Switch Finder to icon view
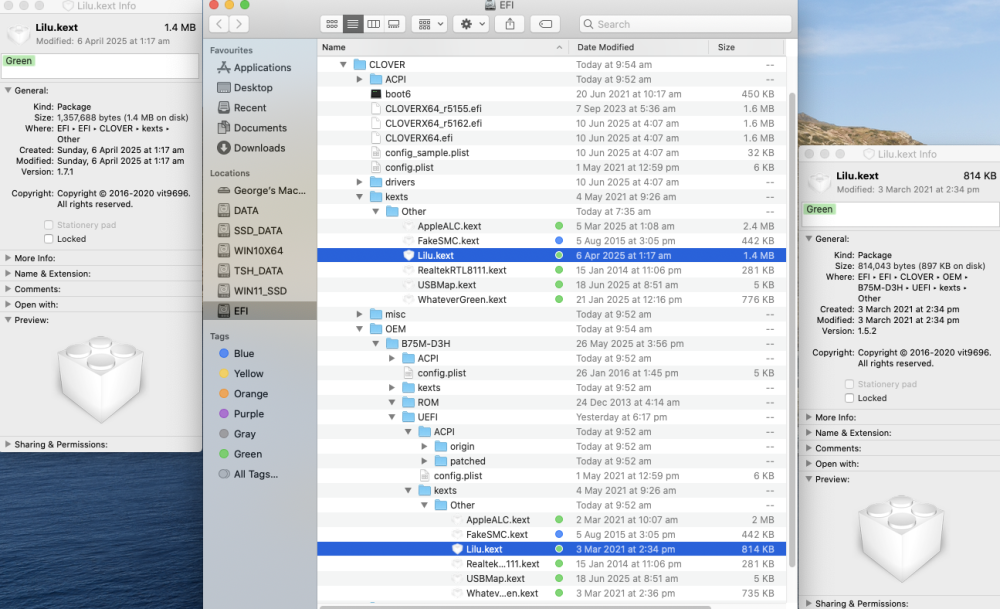 (332, 24)
